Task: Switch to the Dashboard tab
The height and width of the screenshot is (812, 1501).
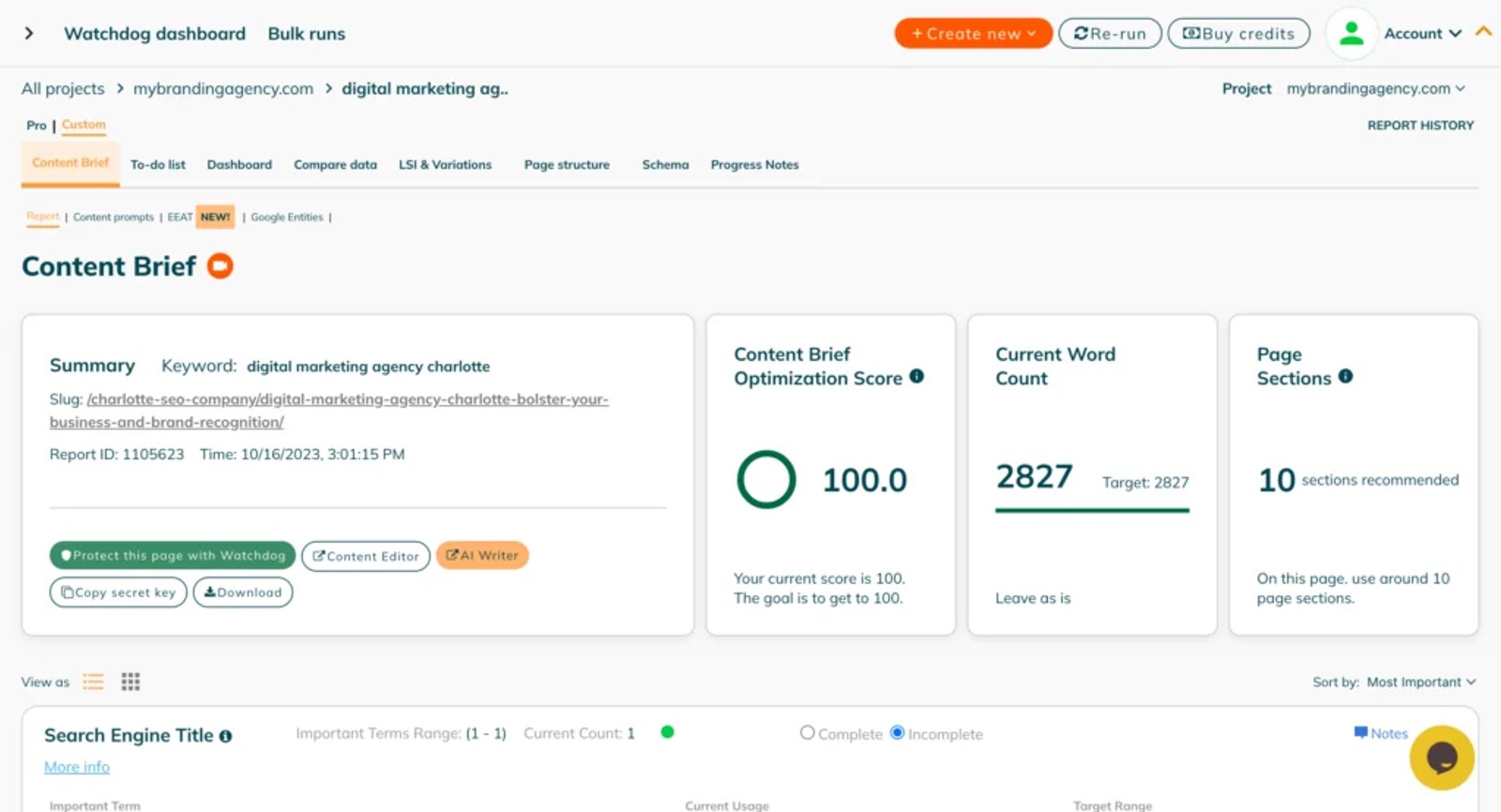Action: (x=239, y=164)
